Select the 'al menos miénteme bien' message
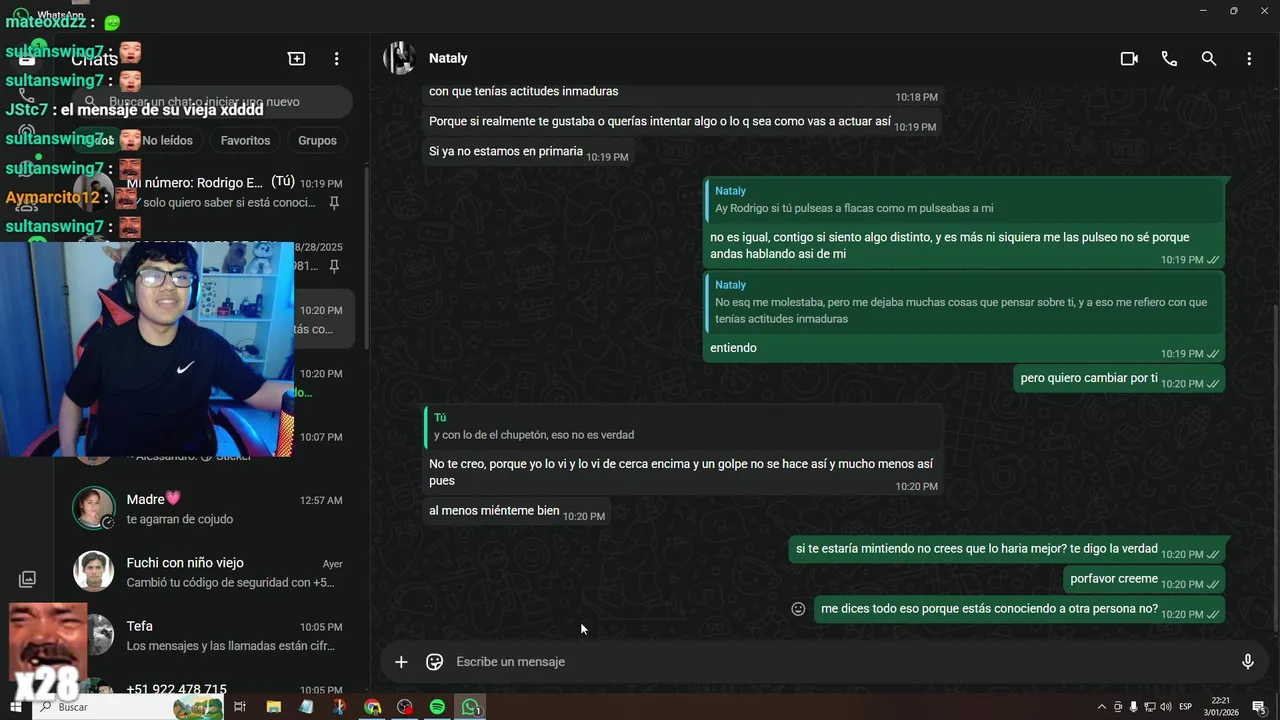The height and width of the screenshot is (720, 1280). point(516,512)
